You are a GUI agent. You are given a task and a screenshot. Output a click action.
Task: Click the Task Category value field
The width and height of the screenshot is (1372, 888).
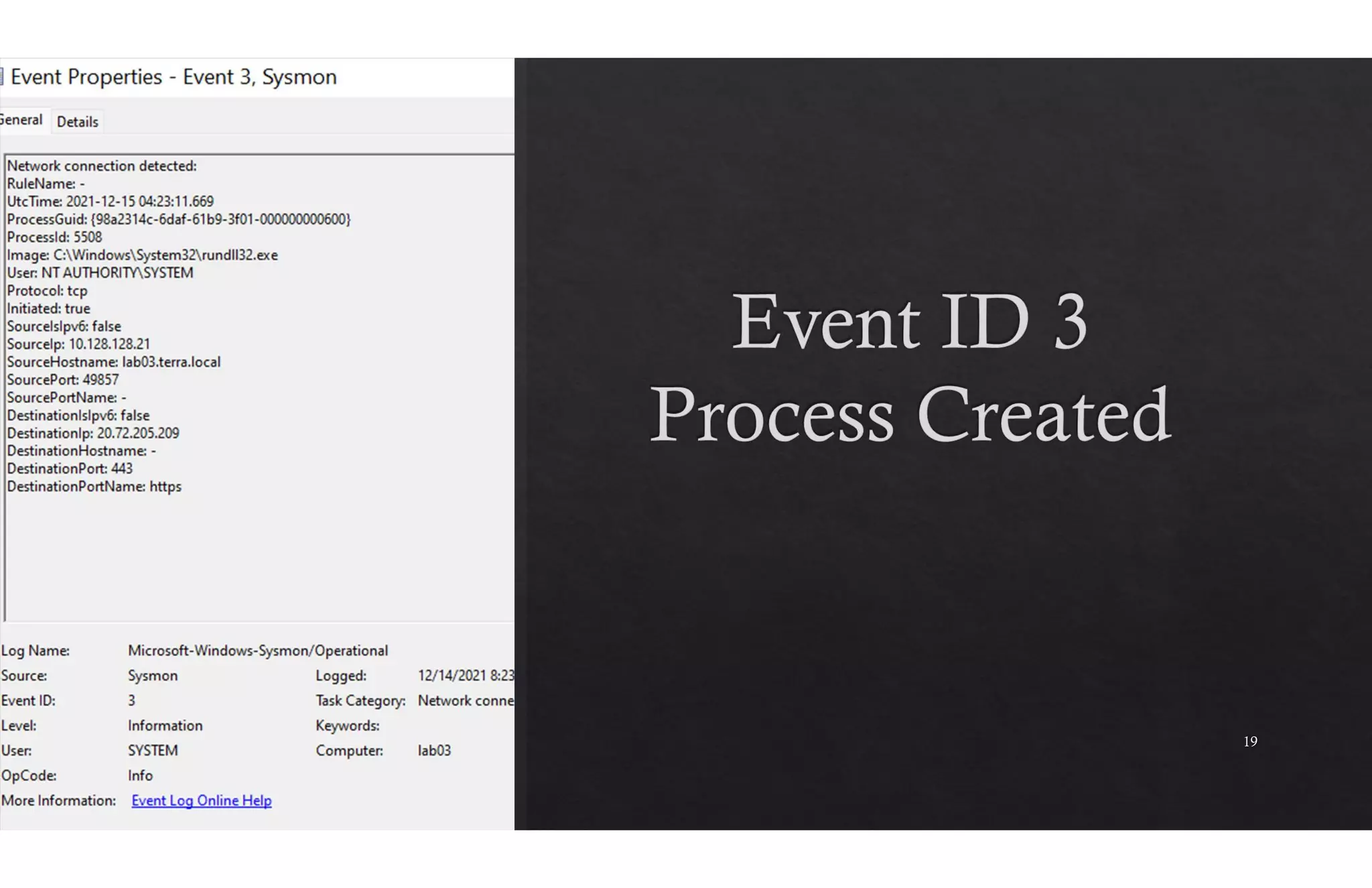[465, 700]
